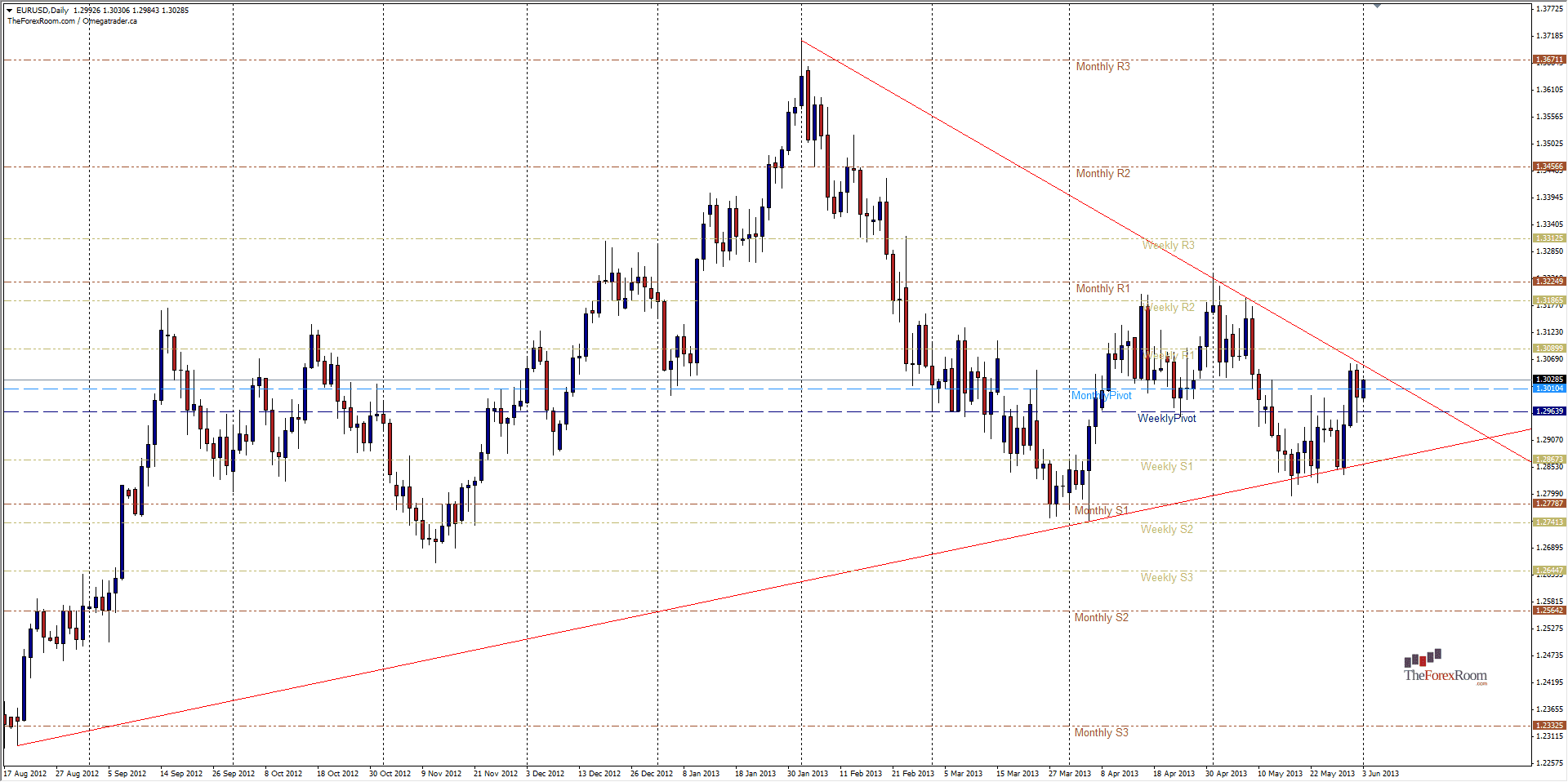Image resolution: width=1568 pixels, height=782 pixels.
Task: Select the Weekly S1 level label
Action: 1165,466
